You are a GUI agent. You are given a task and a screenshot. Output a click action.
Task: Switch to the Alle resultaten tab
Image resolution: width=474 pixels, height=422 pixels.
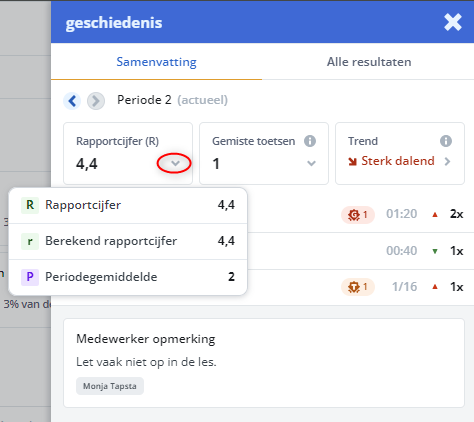[x=369, y=62]
